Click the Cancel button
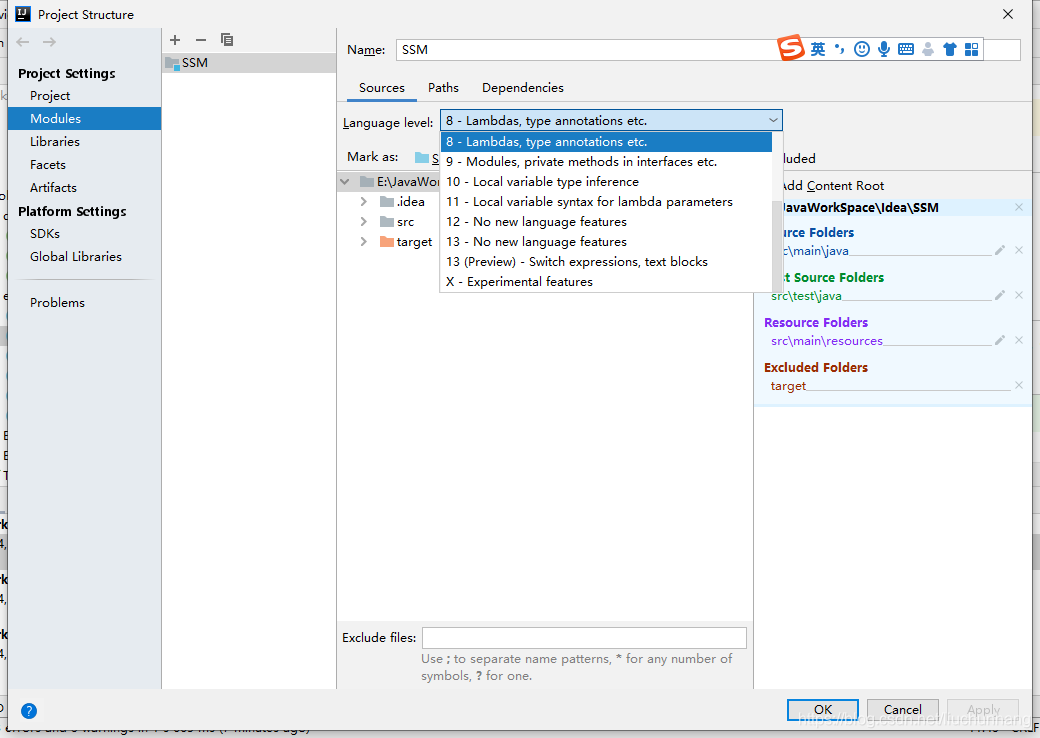Screen dimensions: 1040x738 (x=903, y=709)
